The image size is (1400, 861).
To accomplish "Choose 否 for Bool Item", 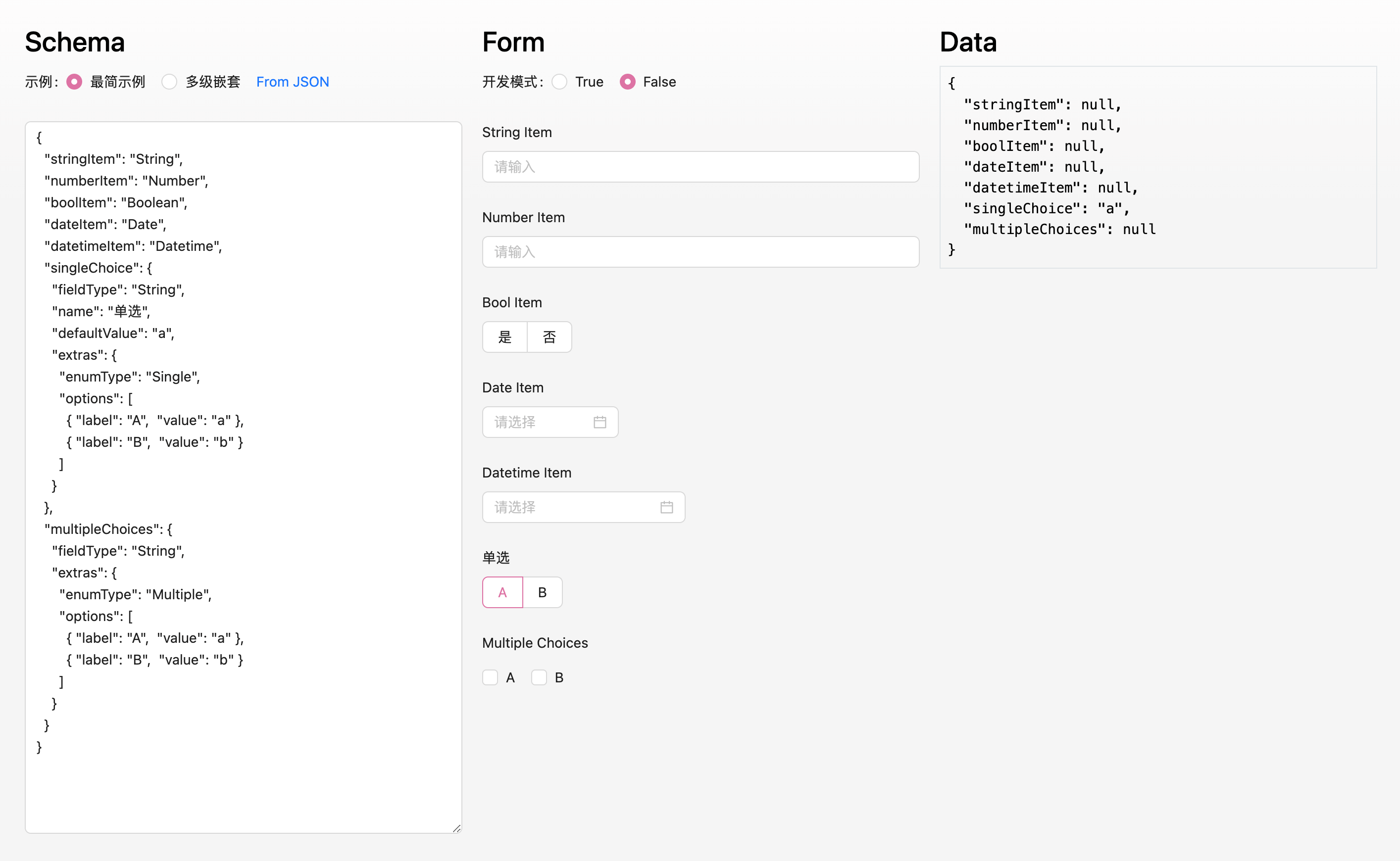I will [x=550, y=337].
